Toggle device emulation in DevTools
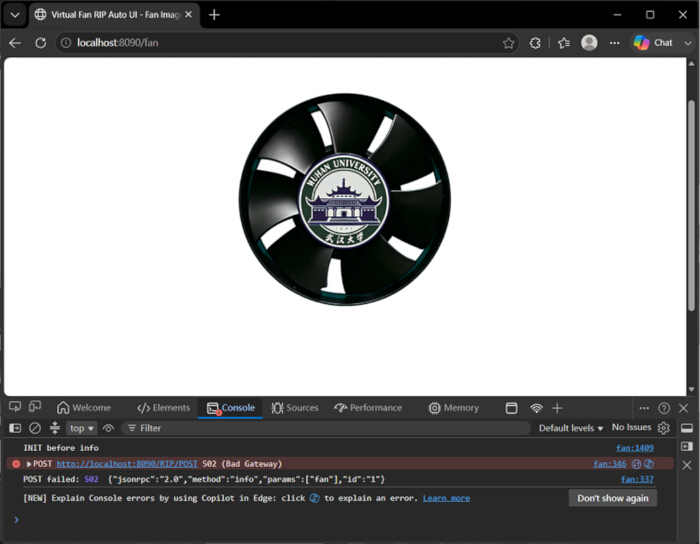700x544 pixels. pos(35,407)
